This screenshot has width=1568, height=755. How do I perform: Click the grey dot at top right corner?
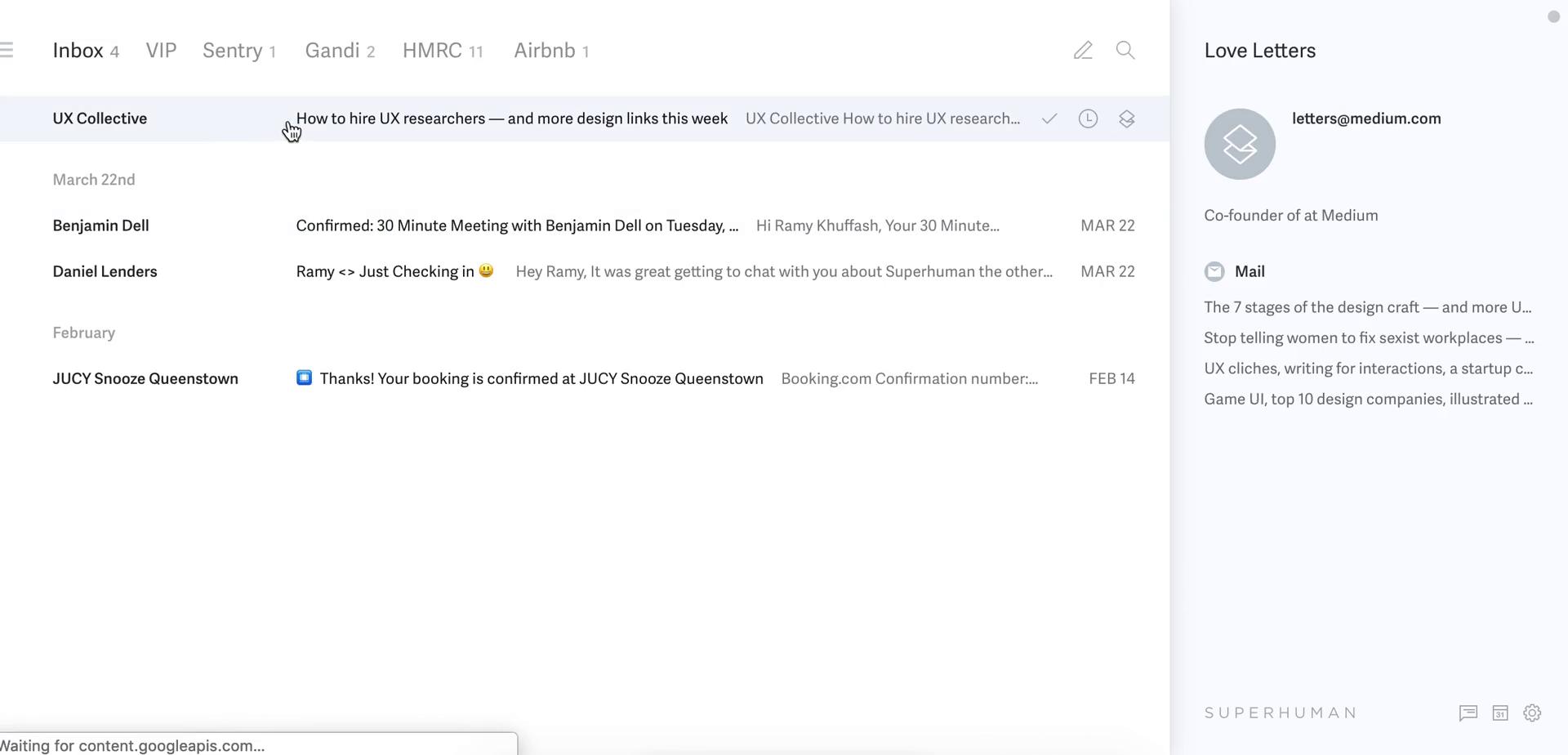click(1553, 16)
